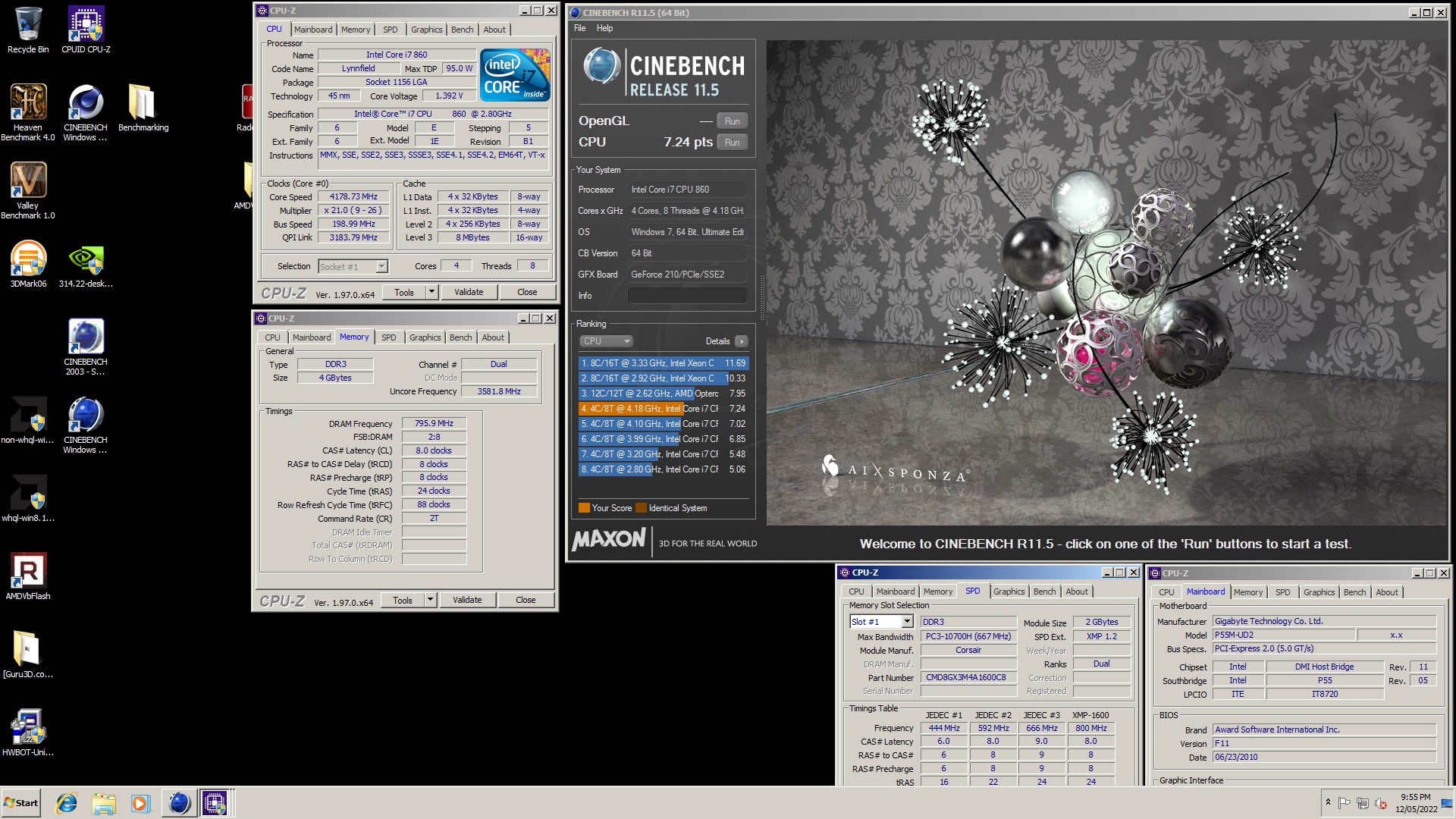Open CINEBENCH Windows shortcut beside Heaven Benchmark
This screenshot has width=1456, height=819.
pyautogui.click(x=86, y=112)
